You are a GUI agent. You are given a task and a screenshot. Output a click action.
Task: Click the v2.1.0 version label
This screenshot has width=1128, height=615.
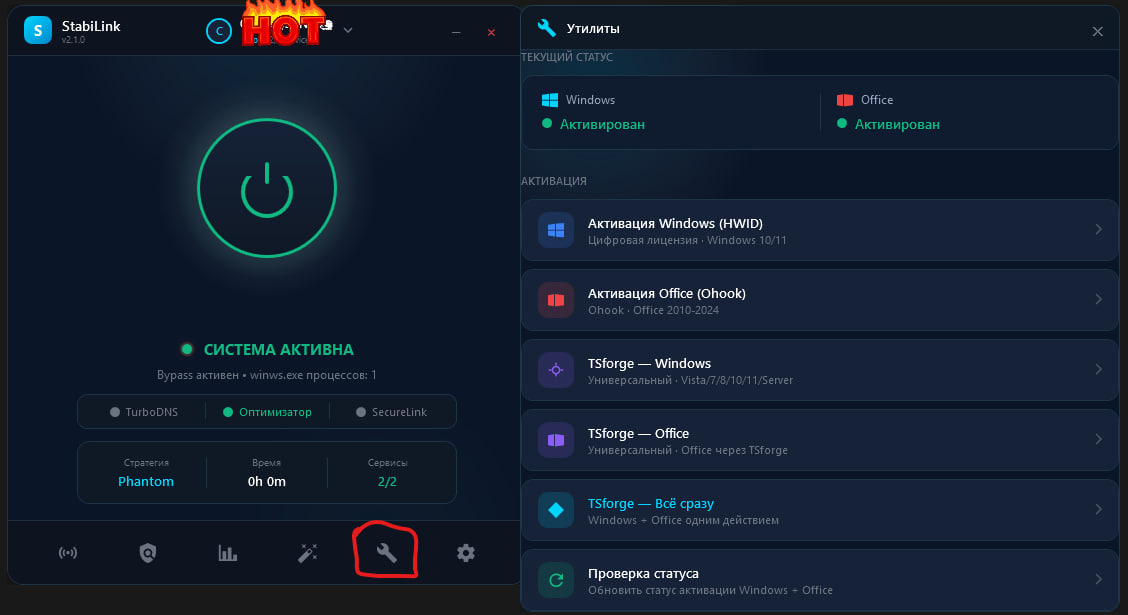click(x=73, y=40)
